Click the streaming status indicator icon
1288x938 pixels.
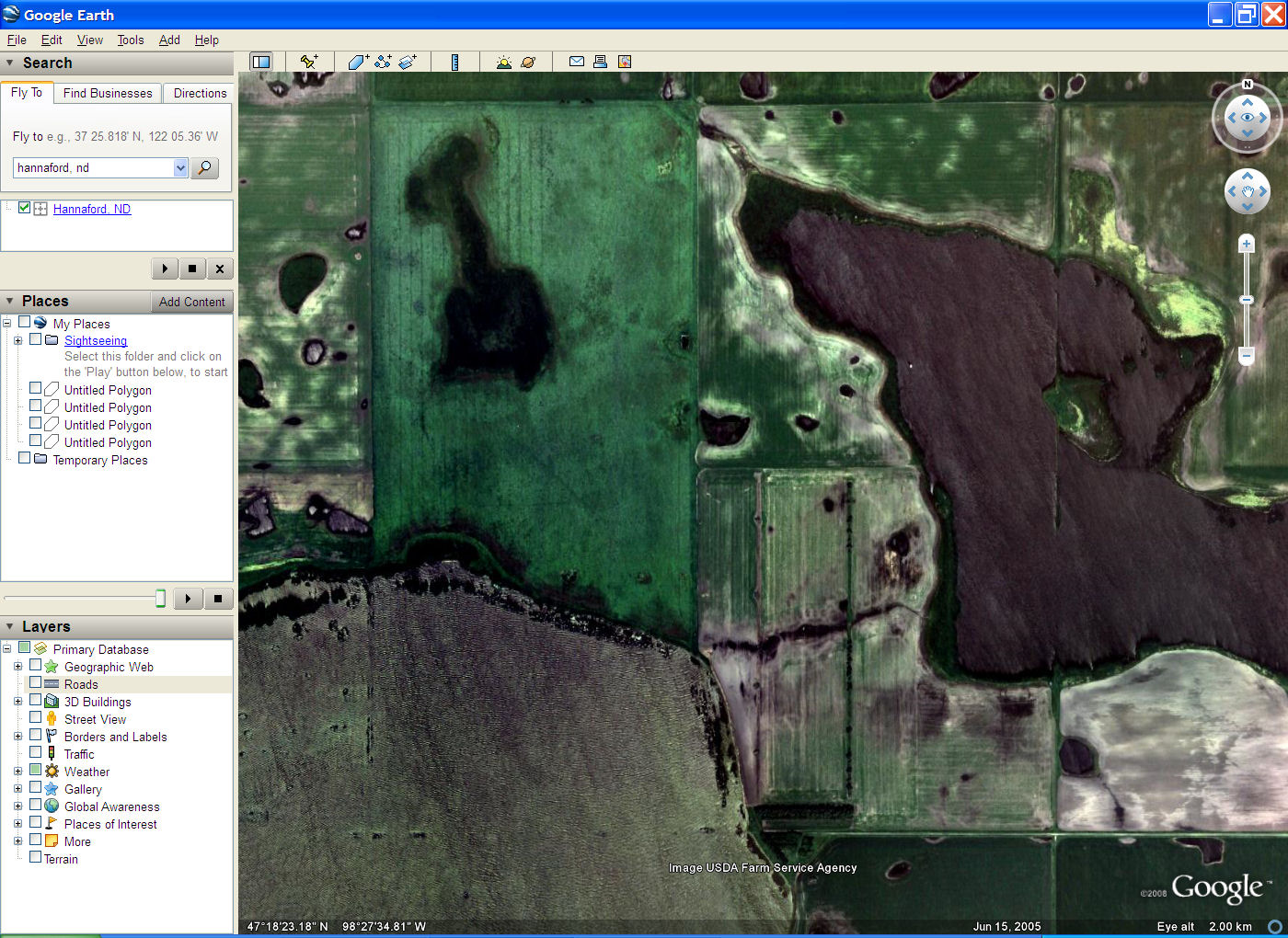click(1275, 927)
